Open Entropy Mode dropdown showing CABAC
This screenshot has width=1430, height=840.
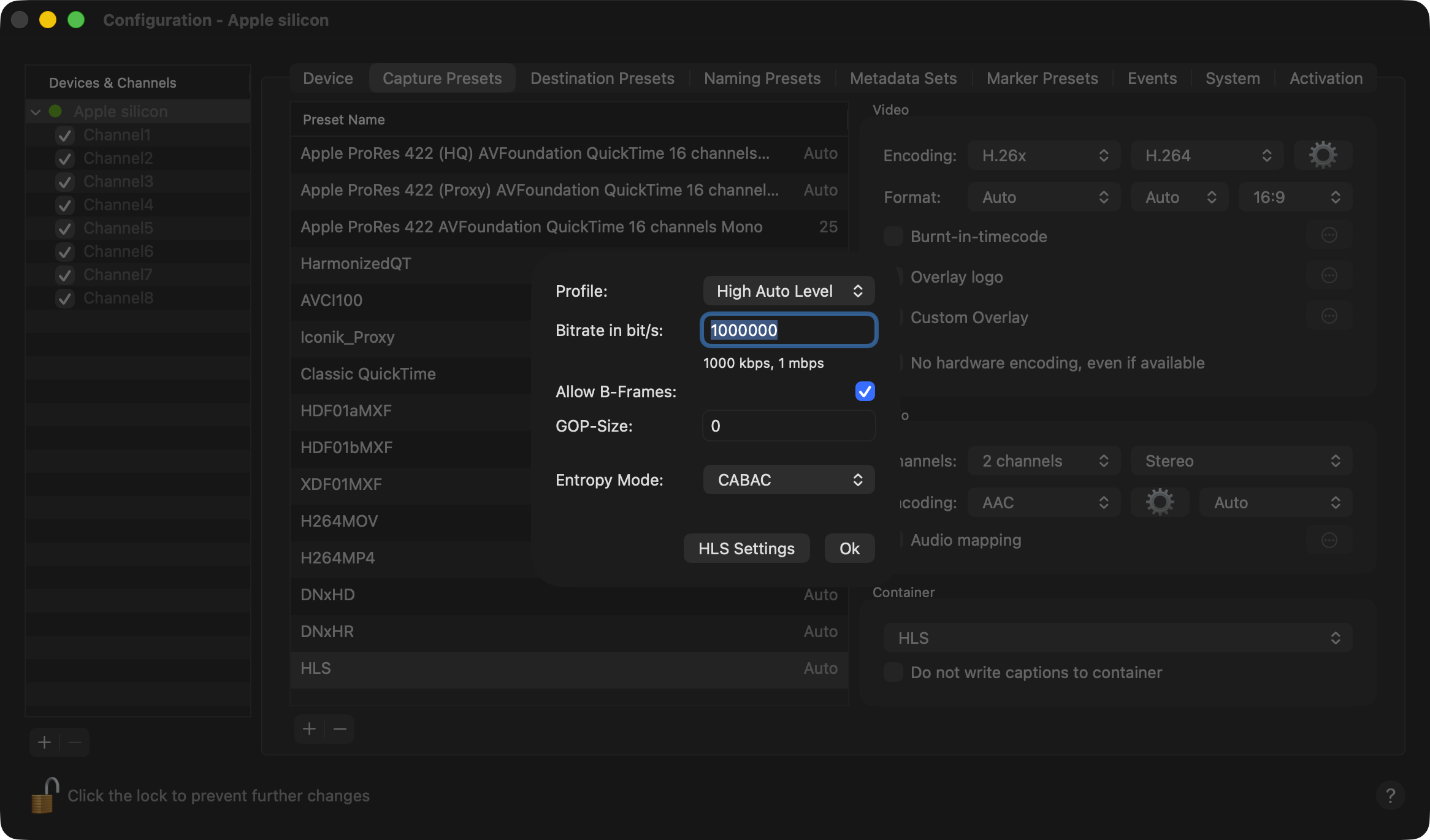[x=789, y=479]
